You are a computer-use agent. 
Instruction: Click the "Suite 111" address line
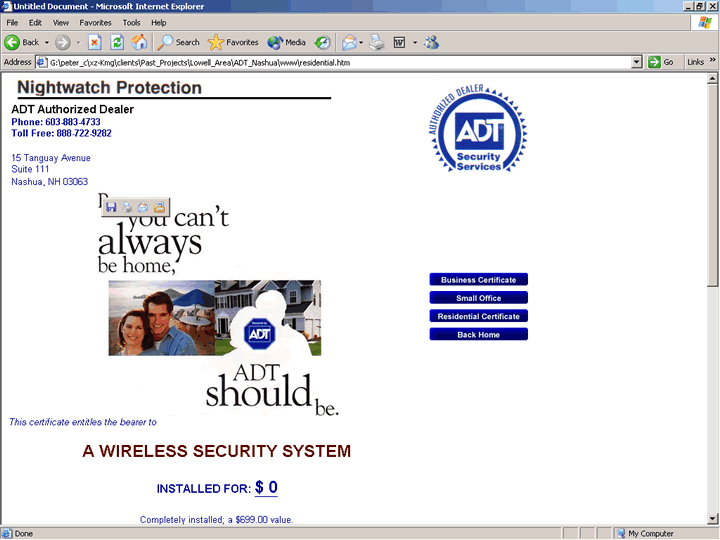point(30,169)
